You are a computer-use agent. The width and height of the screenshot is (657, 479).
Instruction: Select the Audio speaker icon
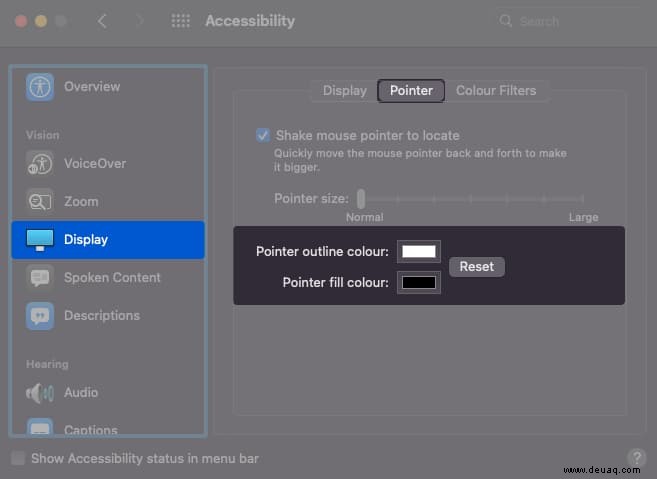(40, 393)
